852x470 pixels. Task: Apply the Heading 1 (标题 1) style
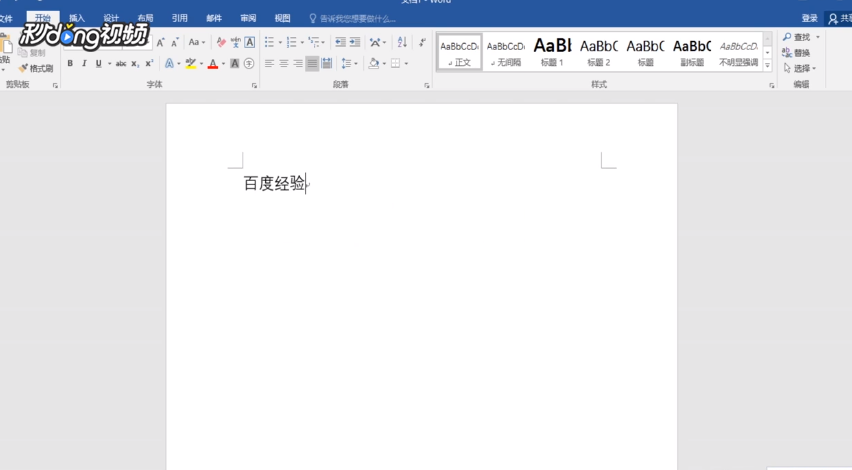tap(552, 53)
